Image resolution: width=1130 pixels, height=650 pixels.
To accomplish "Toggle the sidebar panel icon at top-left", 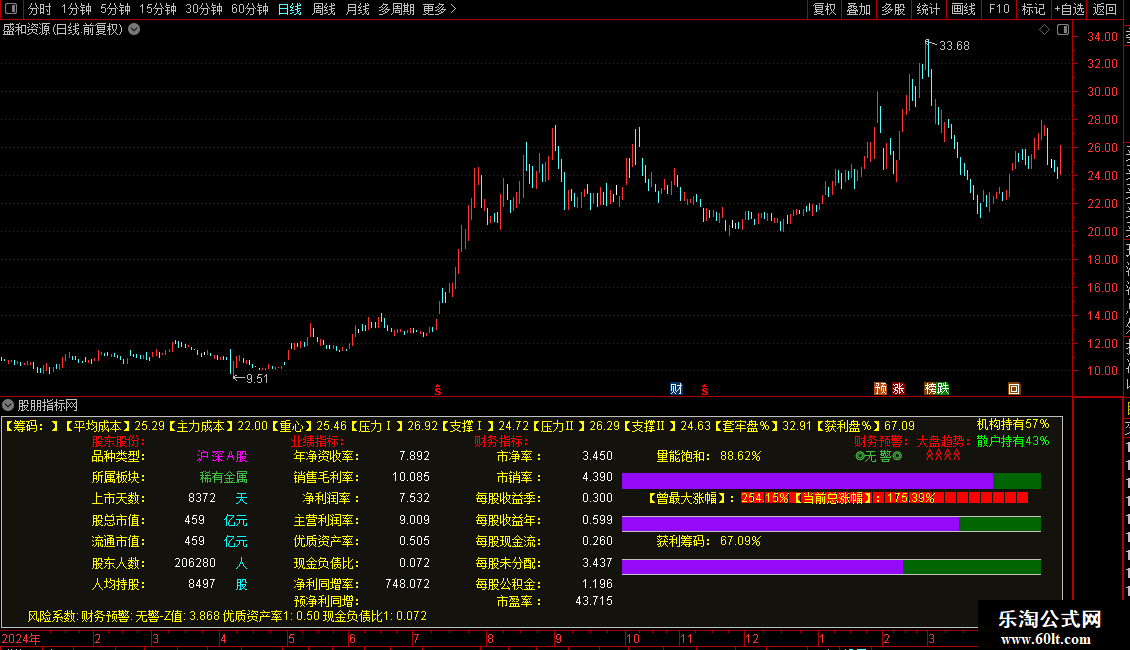I will point(10,9).
